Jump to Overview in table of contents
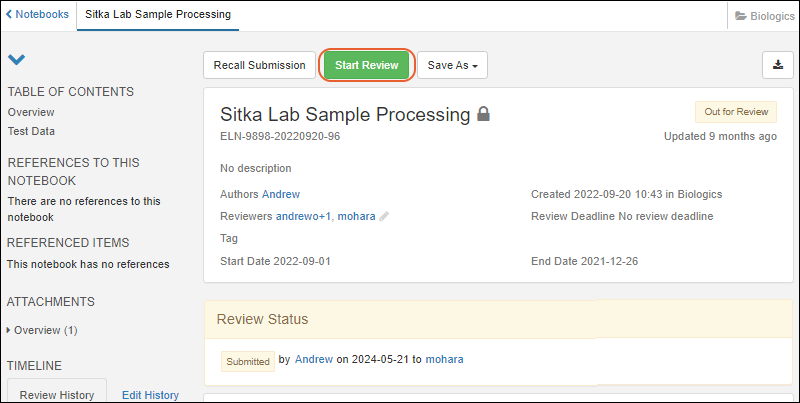The width and height of the screenshot is (800, 403). 31,112
